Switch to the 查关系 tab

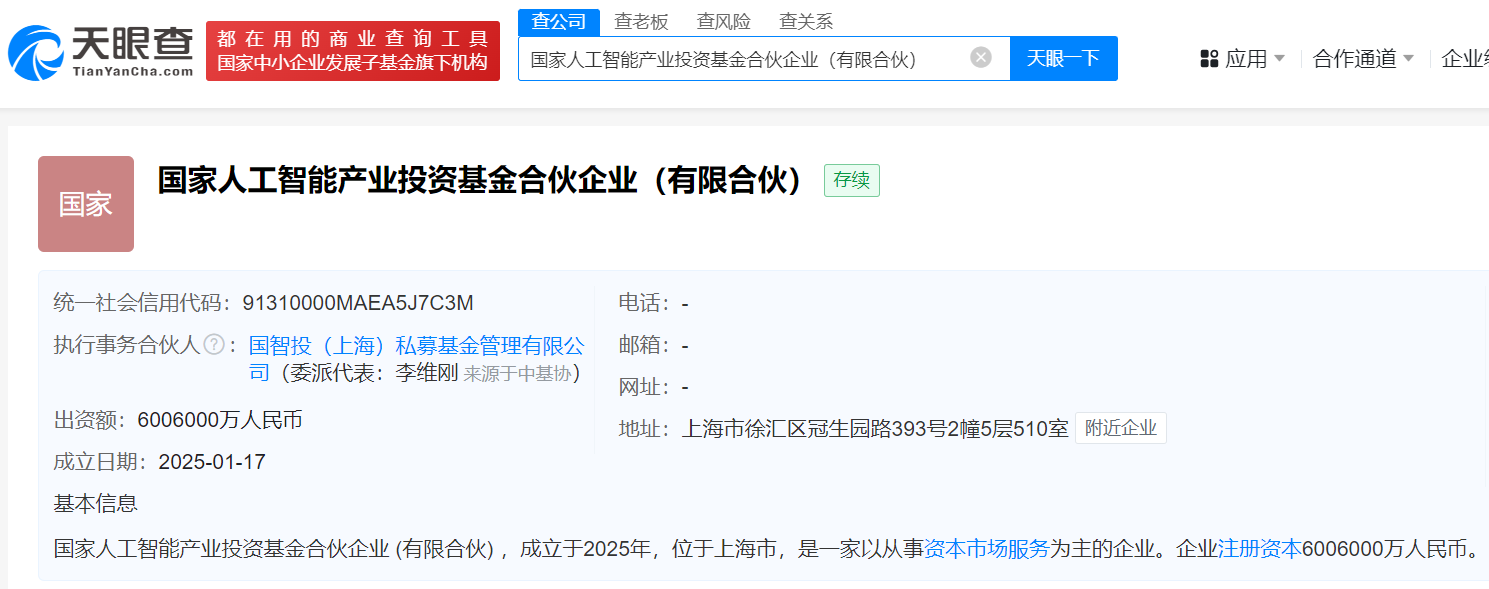pos(805,21)
